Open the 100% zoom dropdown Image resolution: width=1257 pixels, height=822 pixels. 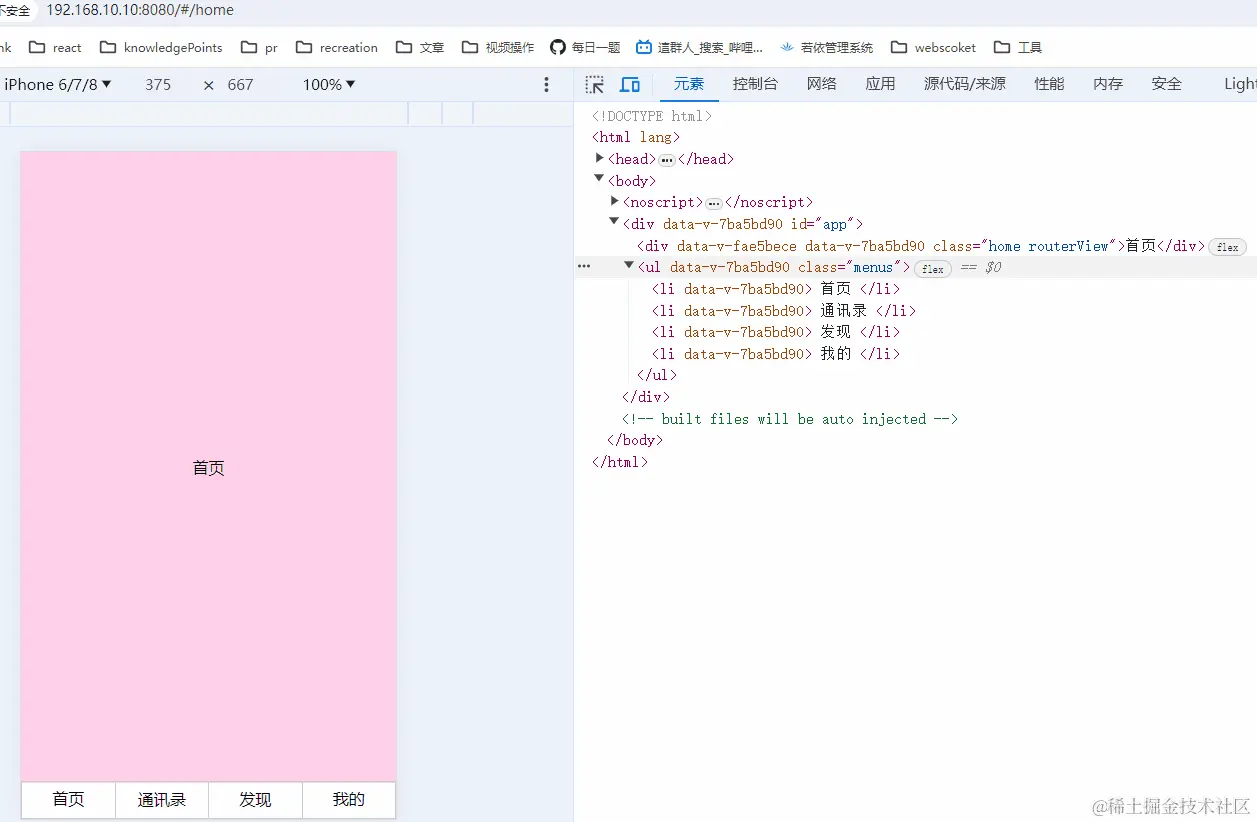329,85
